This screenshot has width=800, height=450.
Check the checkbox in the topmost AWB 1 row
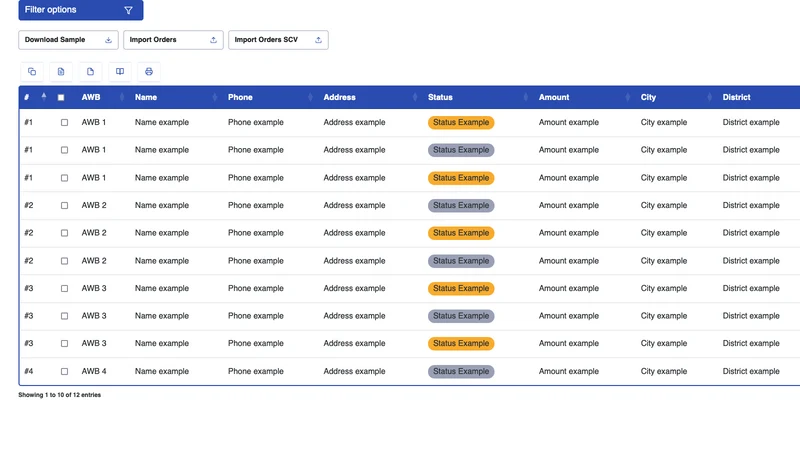click(64, 122)
